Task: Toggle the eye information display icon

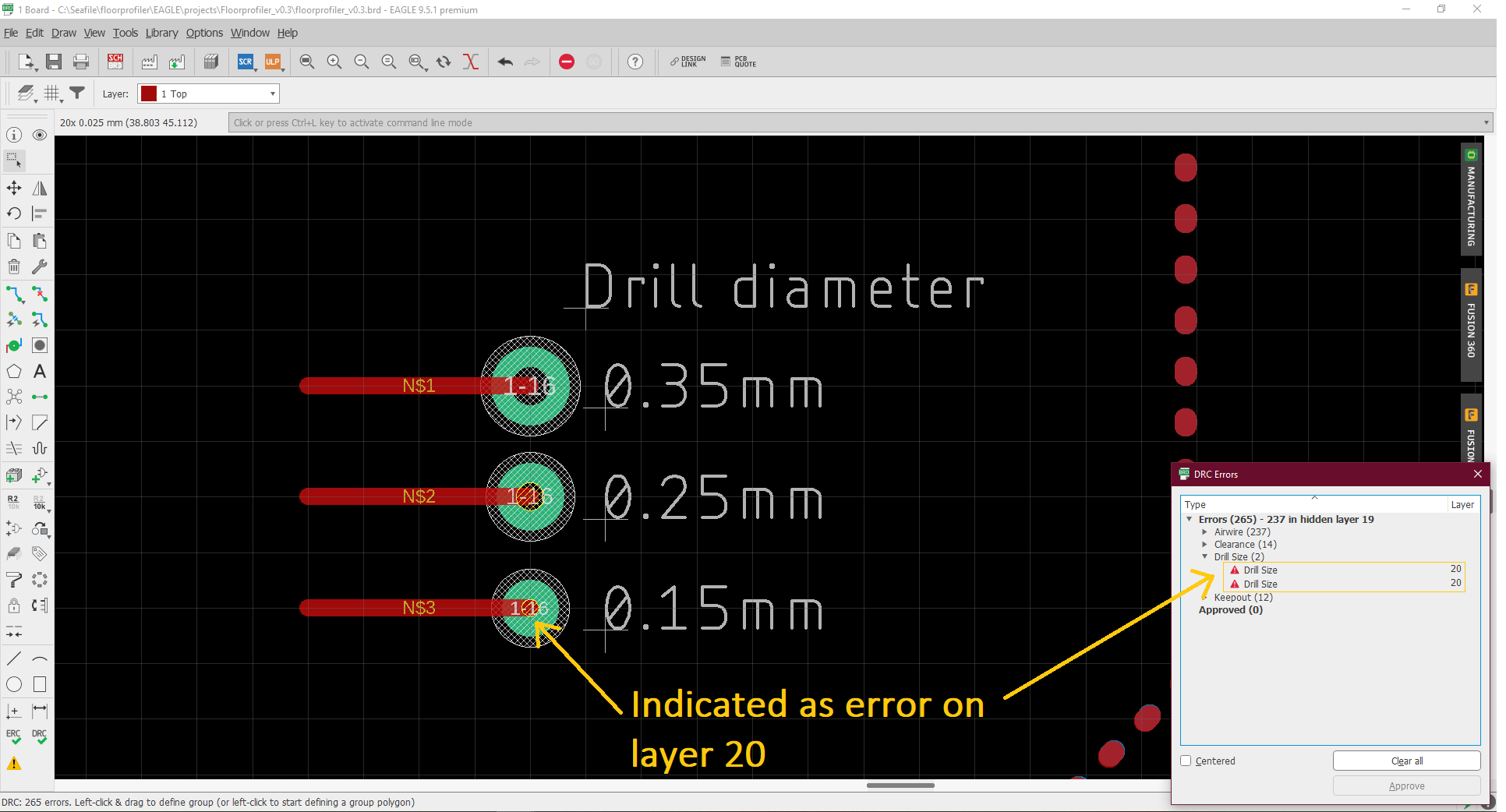Action: [39, 135]
